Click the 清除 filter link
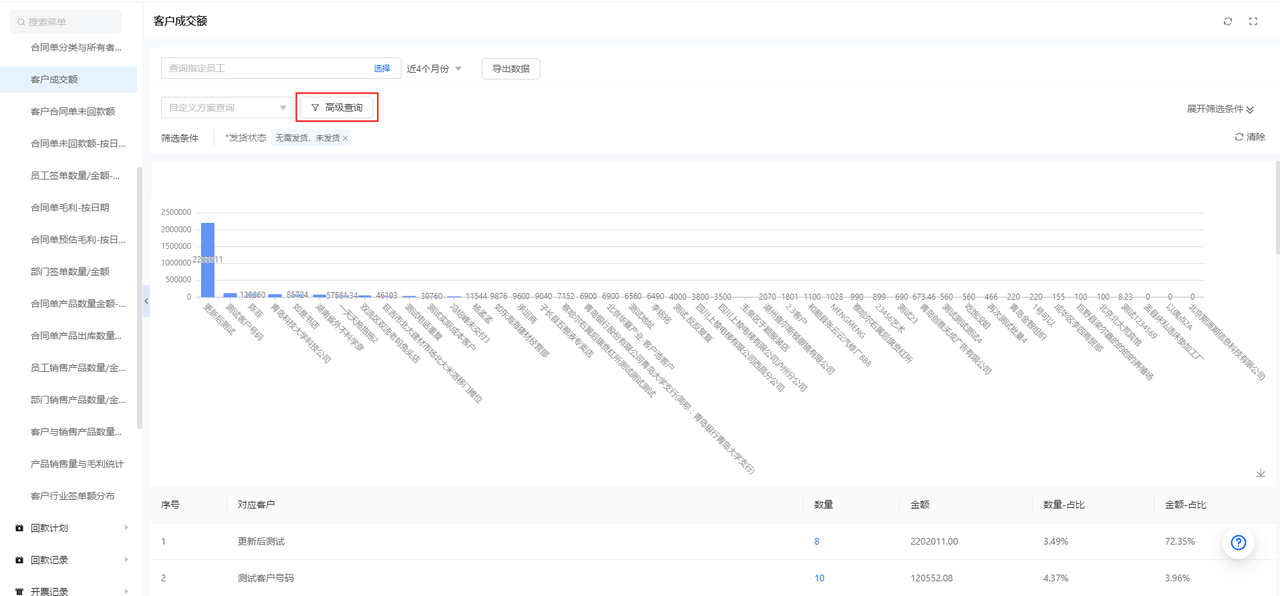1280x596 pixels. 1255,137
